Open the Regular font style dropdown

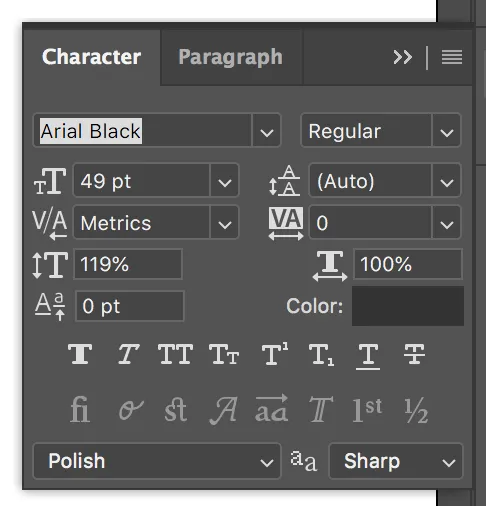point(447,130)
